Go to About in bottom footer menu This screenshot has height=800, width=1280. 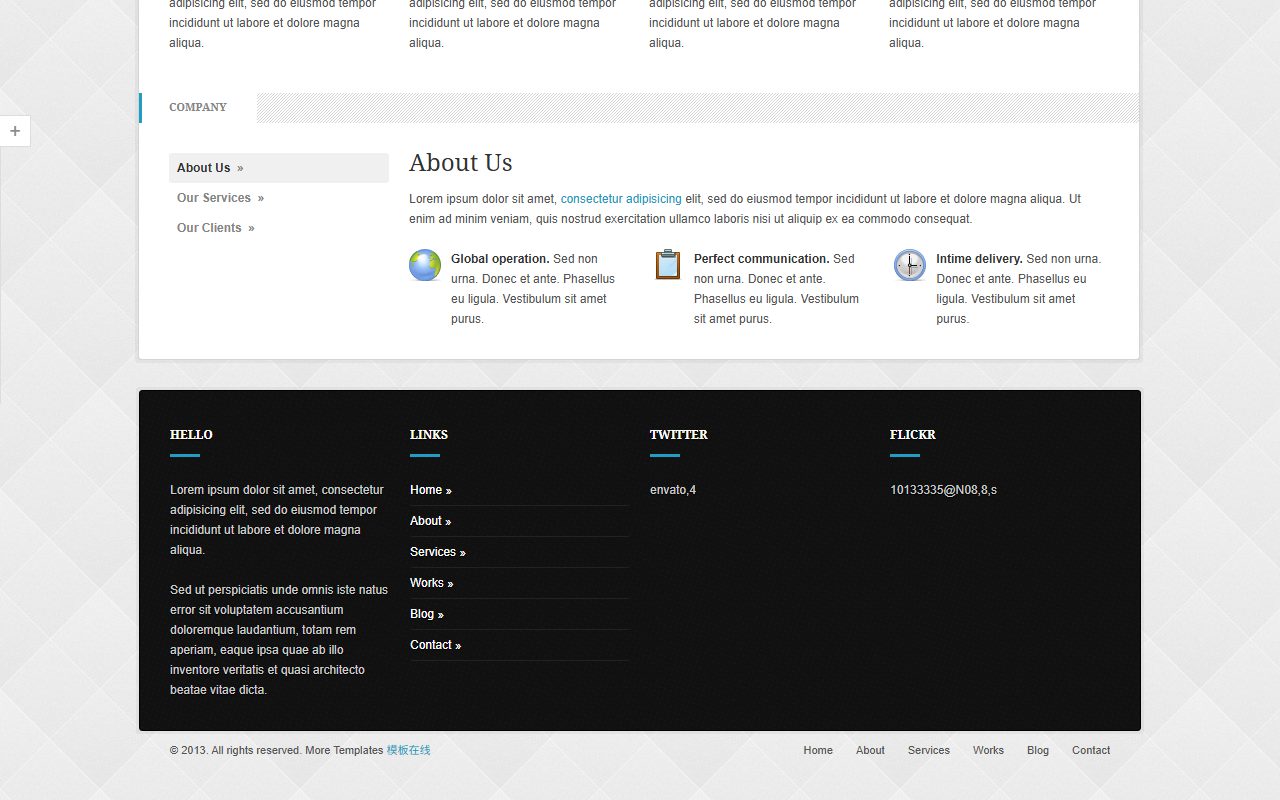870,750
